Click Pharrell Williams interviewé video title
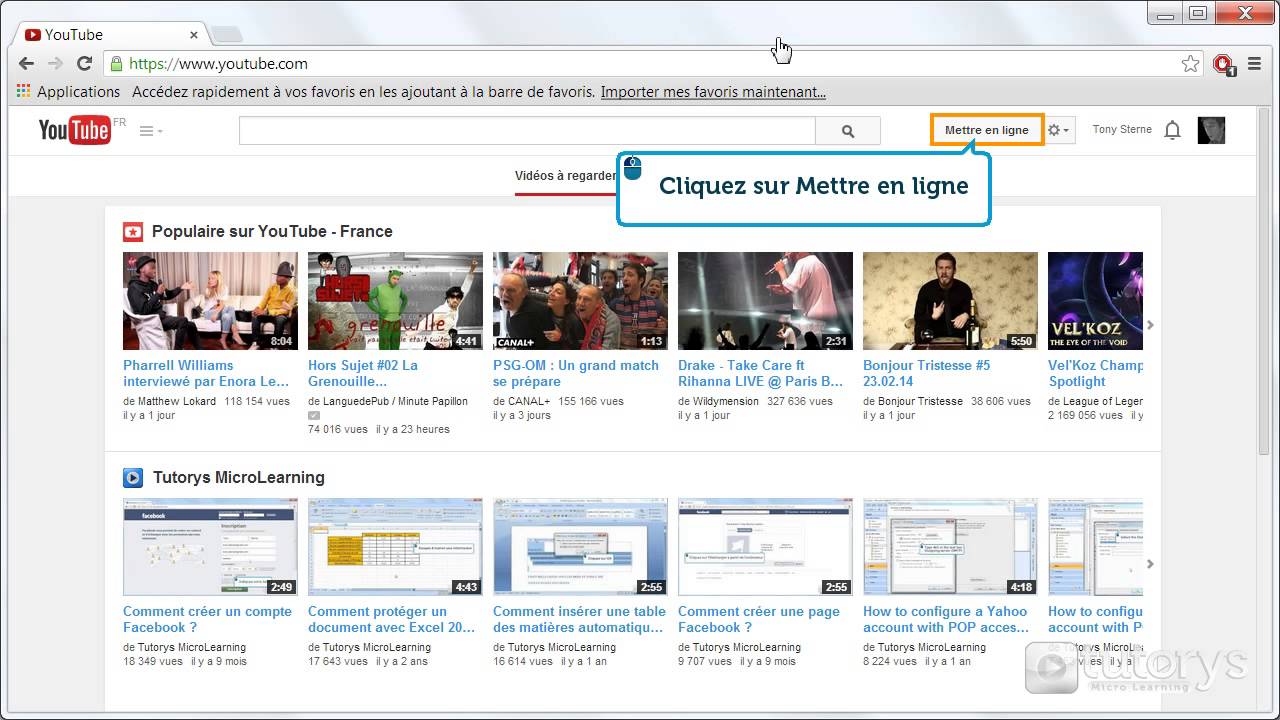This screenshot has width=1280, height=720. tap(206, 373)
